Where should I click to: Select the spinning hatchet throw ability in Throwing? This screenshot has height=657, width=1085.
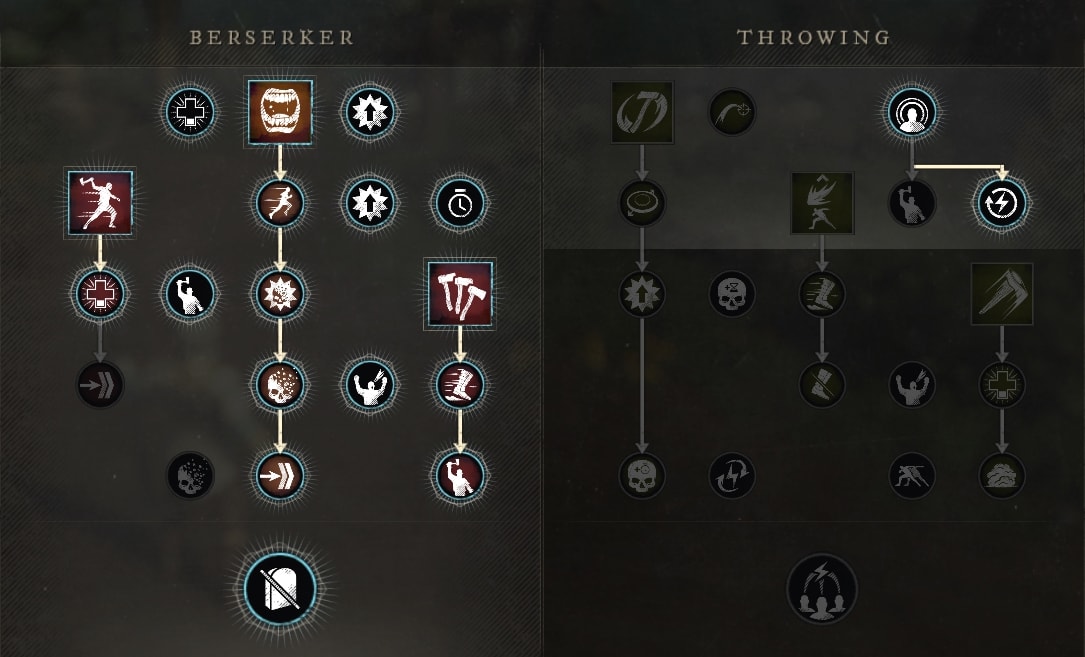[642, 112]
